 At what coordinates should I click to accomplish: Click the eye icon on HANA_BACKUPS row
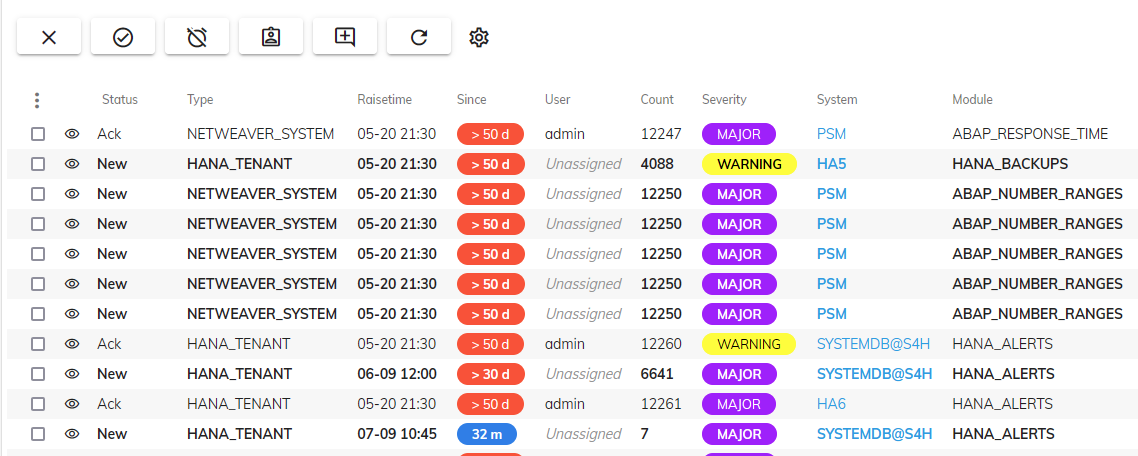72,164
